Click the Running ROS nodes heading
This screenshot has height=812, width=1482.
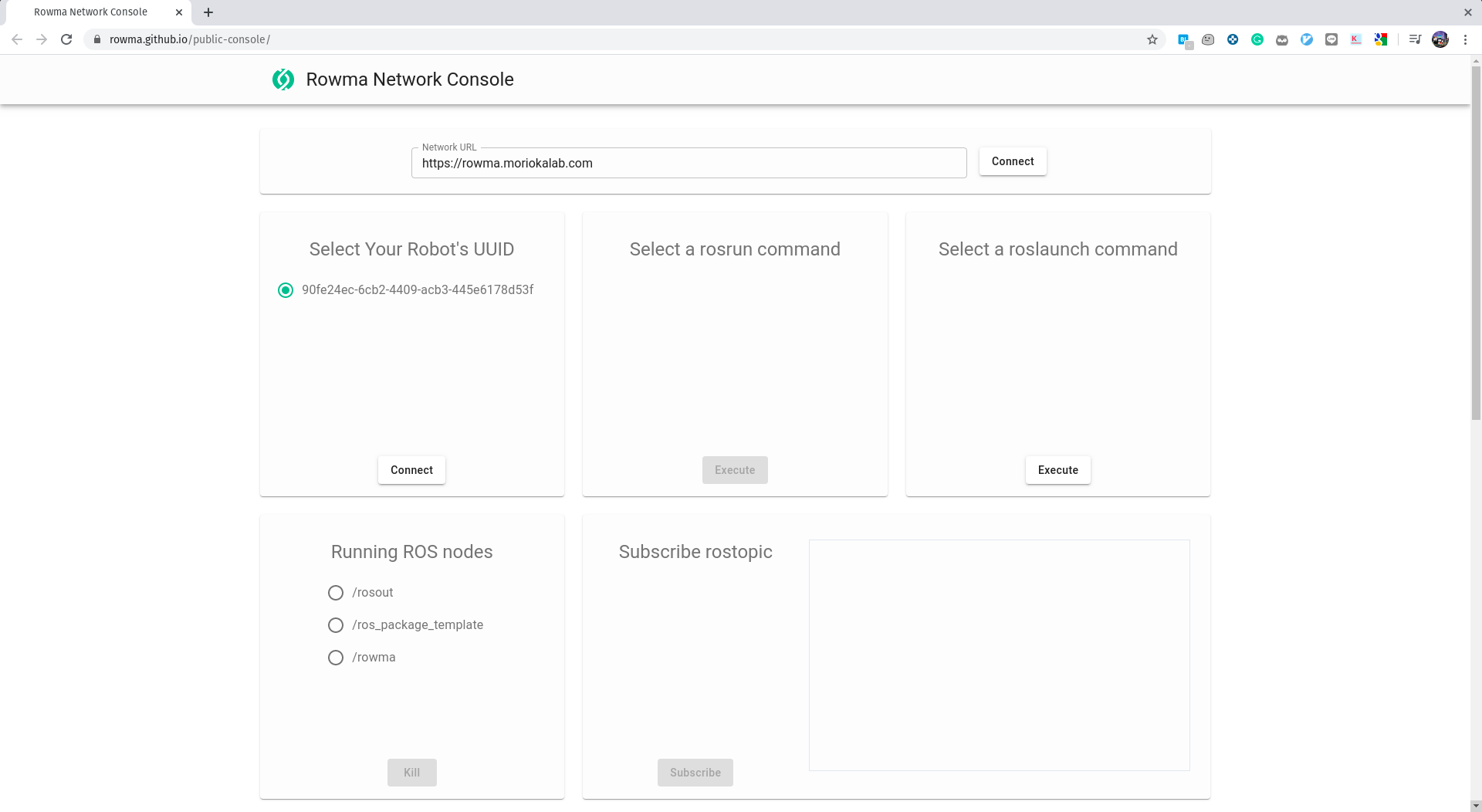(411, 552)
